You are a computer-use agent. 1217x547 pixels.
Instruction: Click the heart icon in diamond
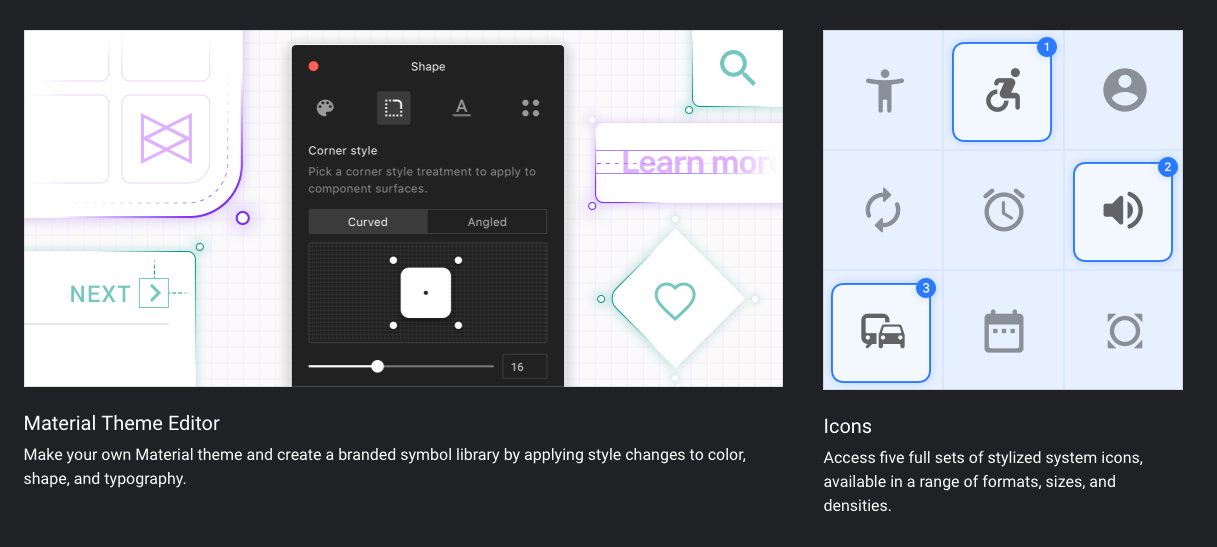(675, 299)
